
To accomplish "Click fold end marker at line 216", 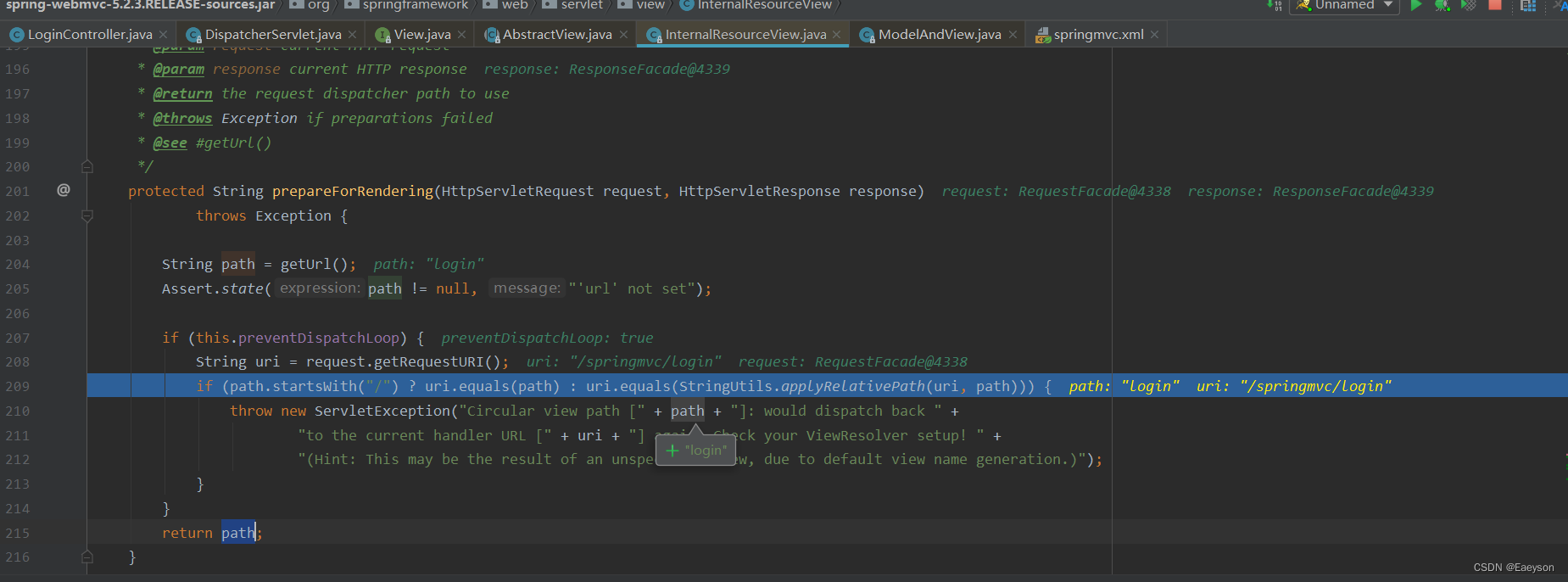I will click(x=86, y=557).
